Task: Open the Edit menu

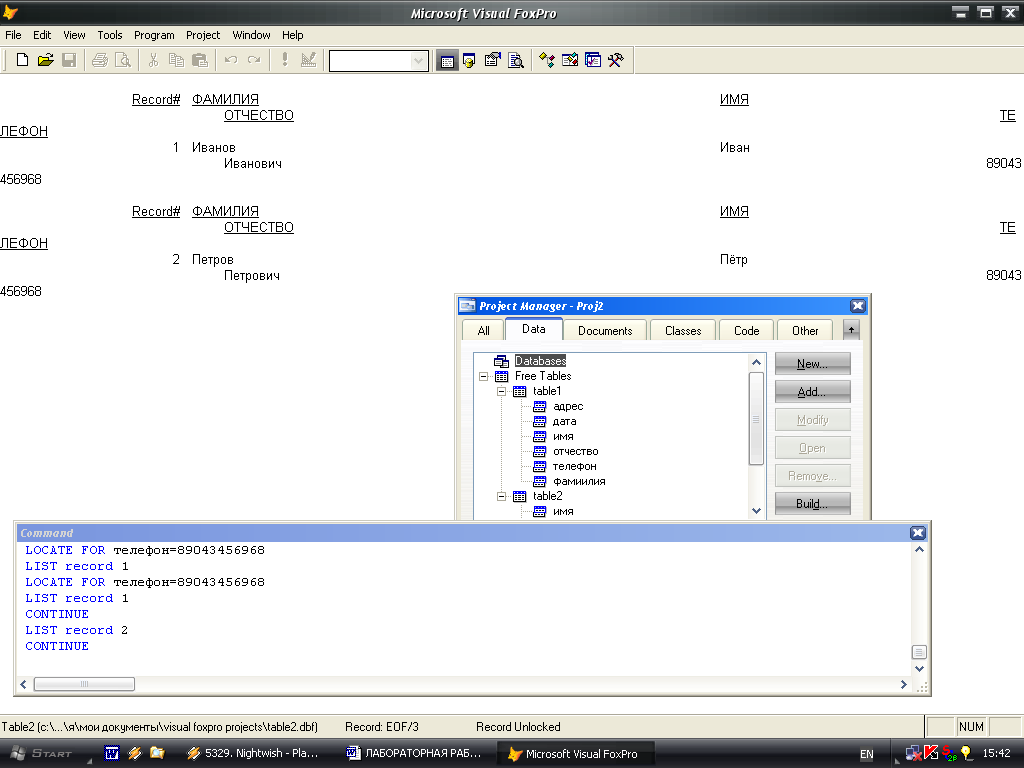Action: (x=42, y=35)
